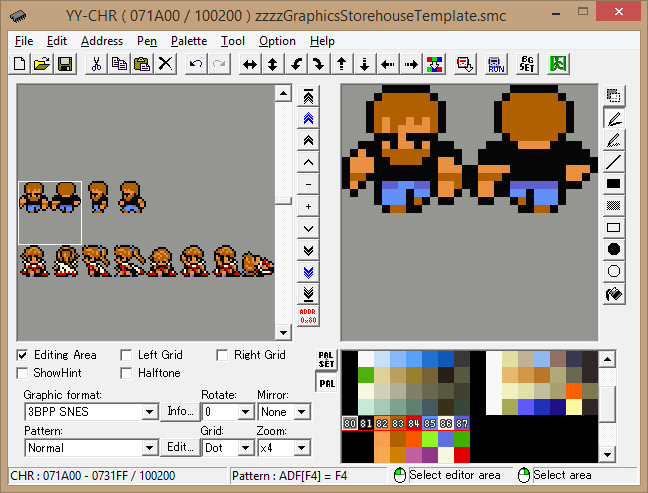Open the Graphic format dropdown
Image resolution: width=648 pixels, height=493 pixels.
coord(150,412)
